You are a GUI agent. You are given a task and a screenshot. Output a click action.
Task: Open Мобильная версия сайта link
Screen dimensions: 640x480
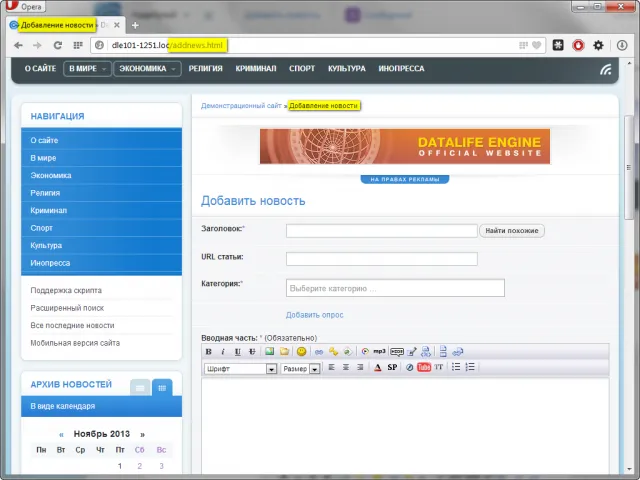click(75, 343)
